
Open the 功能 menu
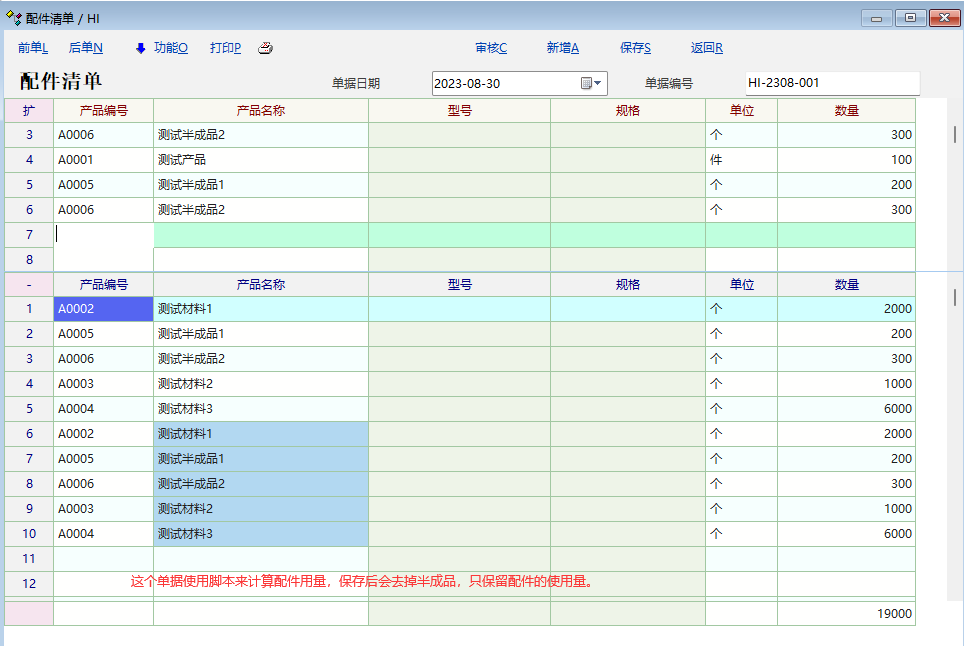(x=170, y=48)
